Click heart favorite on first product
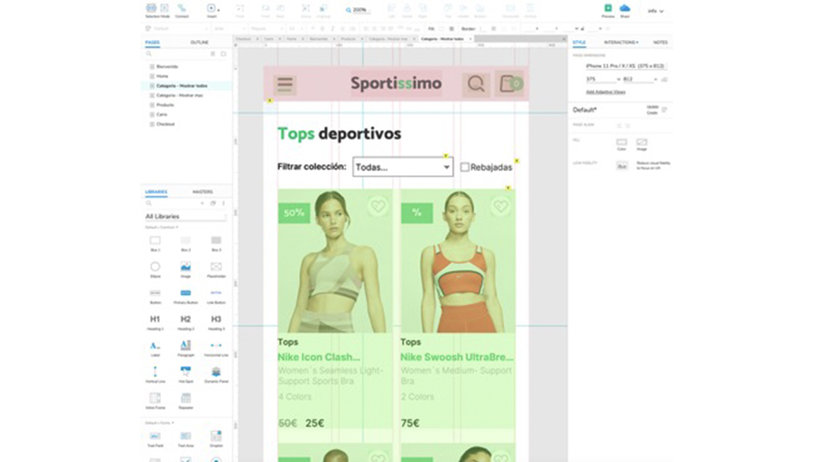The image size is (820, 462). (376, 207)
